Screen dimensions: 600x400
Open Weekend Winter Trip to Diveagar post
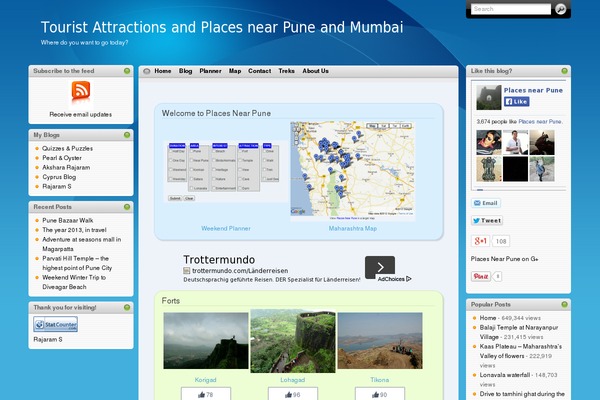(x=74, y=282)
